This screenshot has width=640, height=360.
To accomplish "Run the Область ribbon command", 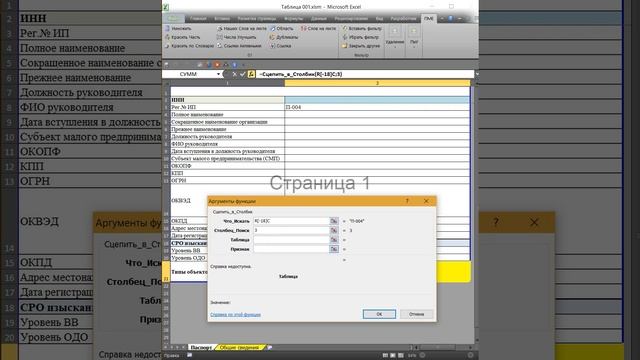I will coord(282,29).
